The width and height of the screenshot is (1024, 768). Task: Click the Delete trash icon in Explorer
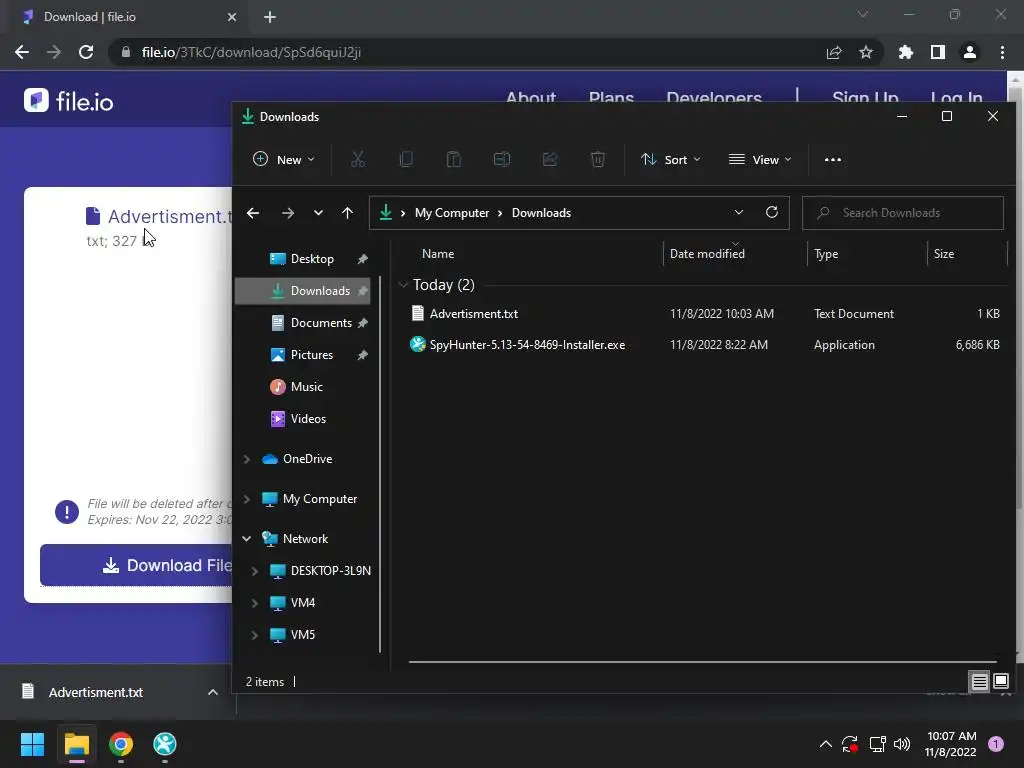coord(598,159)
